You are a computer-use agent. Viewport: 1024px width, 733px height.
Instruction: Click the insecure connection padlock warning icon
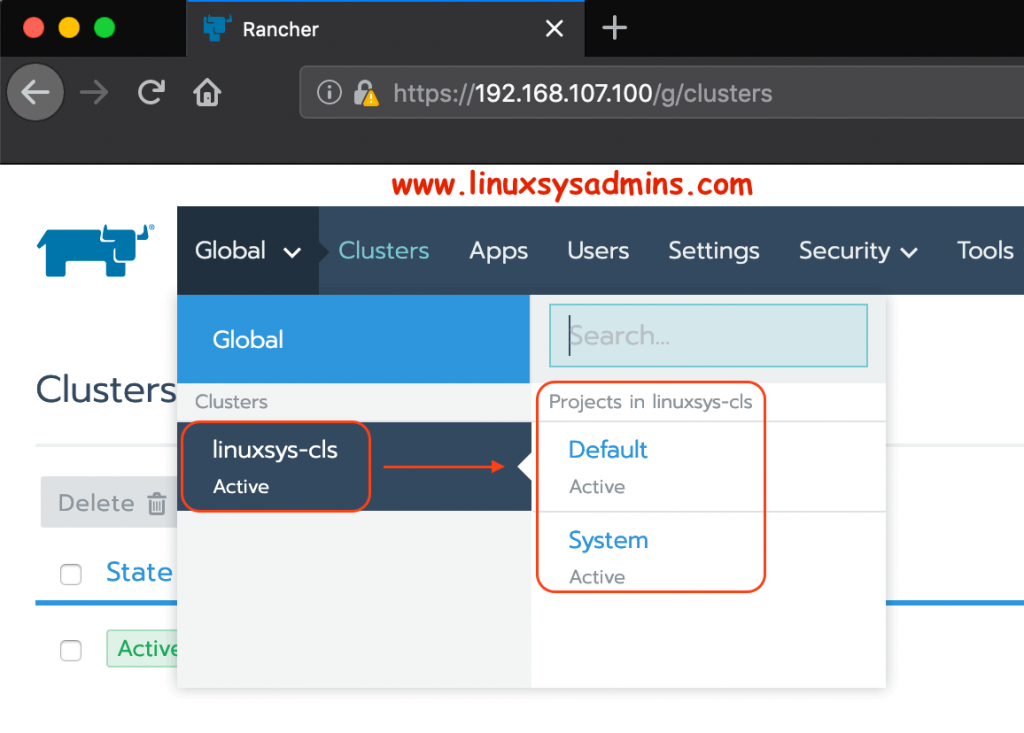pos(366,93)
